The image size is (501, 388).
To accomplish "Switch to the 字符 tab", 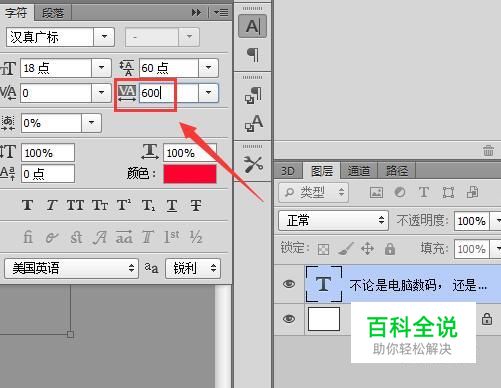I will (x=16, y=13).
